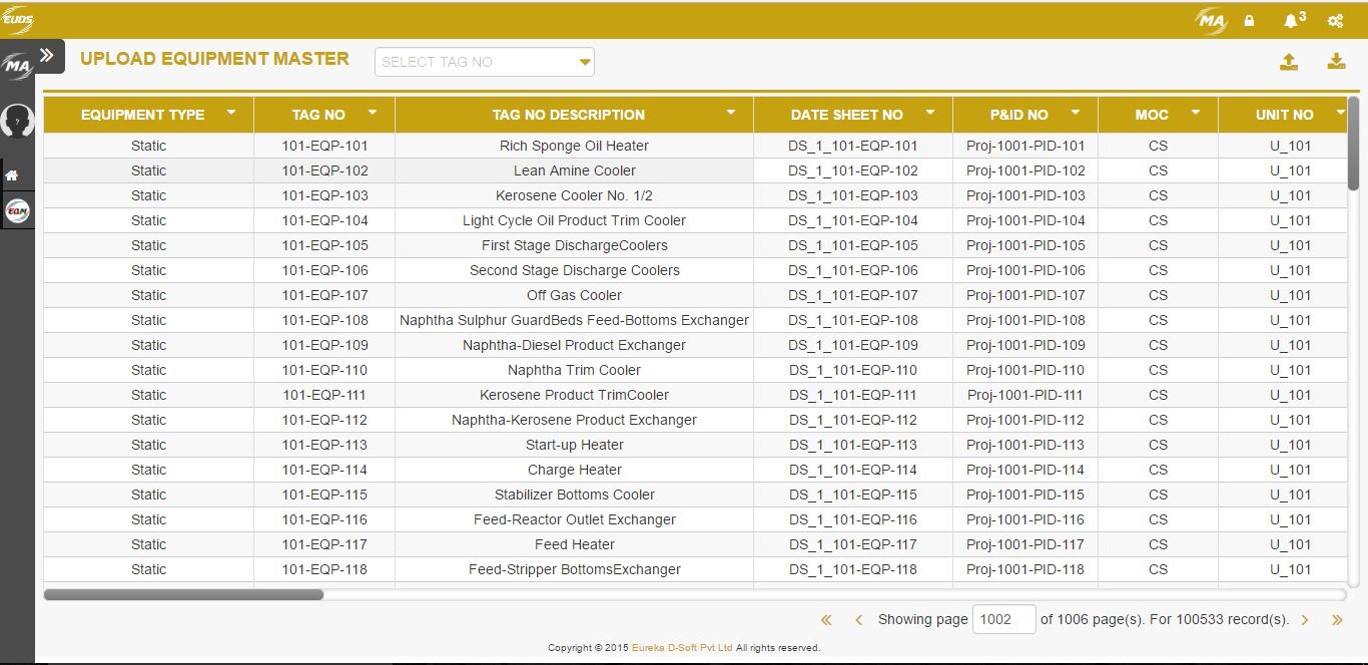Image resolution: width=1368 pixels, height=665 pixels.
Task: Select Stabilizer Bottoms Cooler description
Action: 575,495
